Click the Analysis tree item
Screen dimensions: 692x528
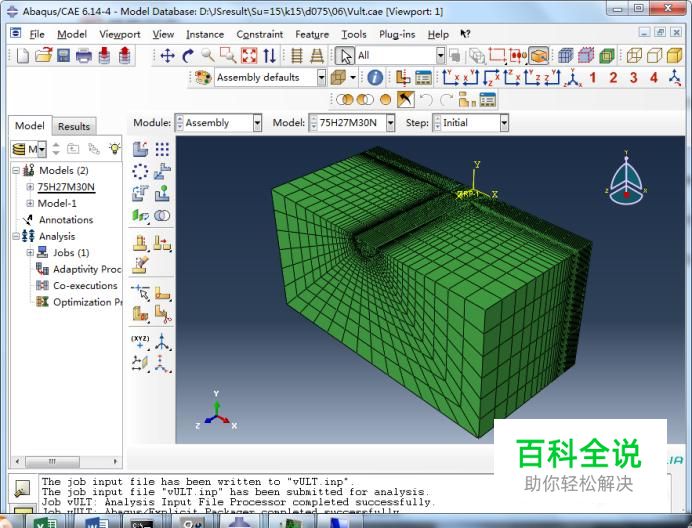point(57,236)
